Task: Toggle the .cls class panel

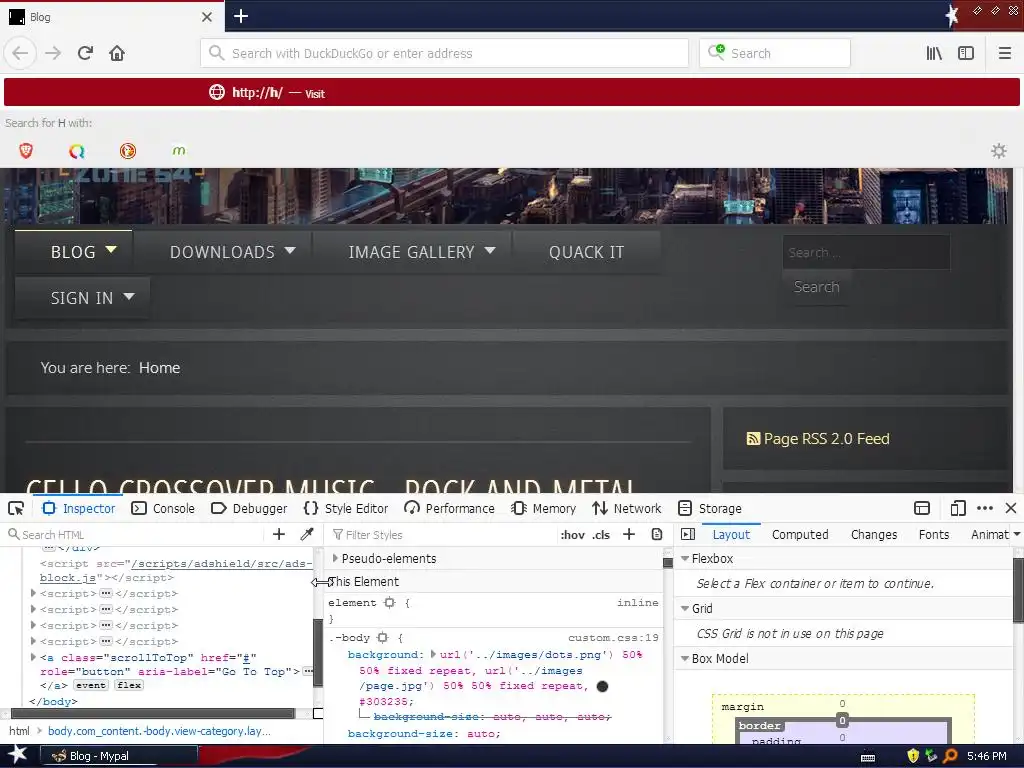Action: [x=601, y=535]
